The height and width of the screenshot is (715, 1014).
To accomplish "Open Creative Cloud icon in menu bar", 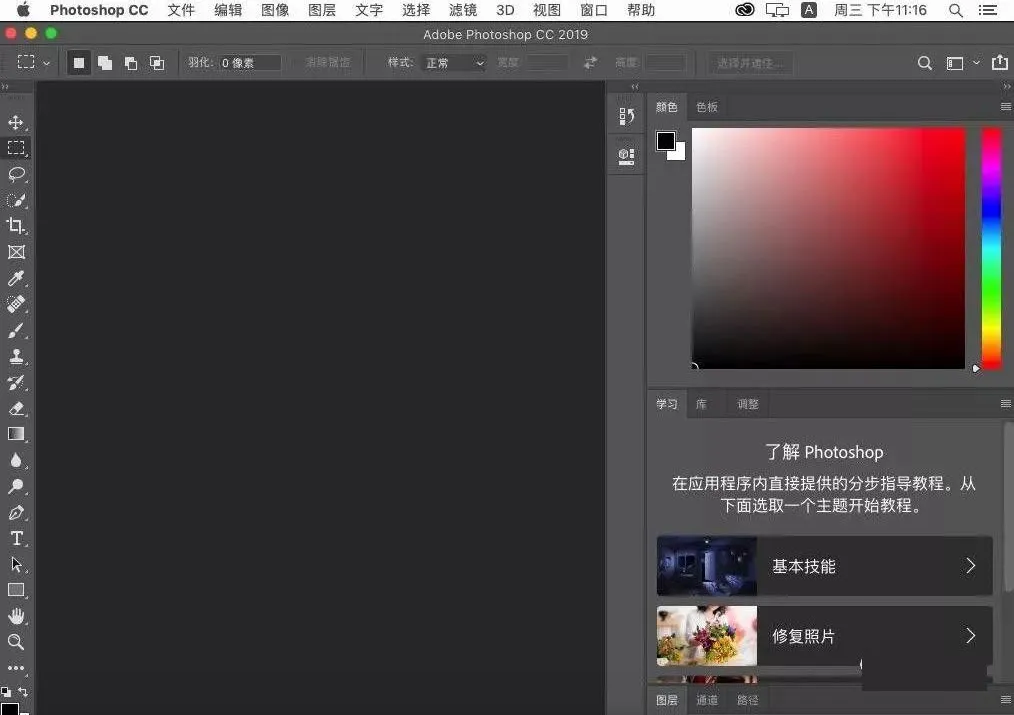I will point(744,10).
